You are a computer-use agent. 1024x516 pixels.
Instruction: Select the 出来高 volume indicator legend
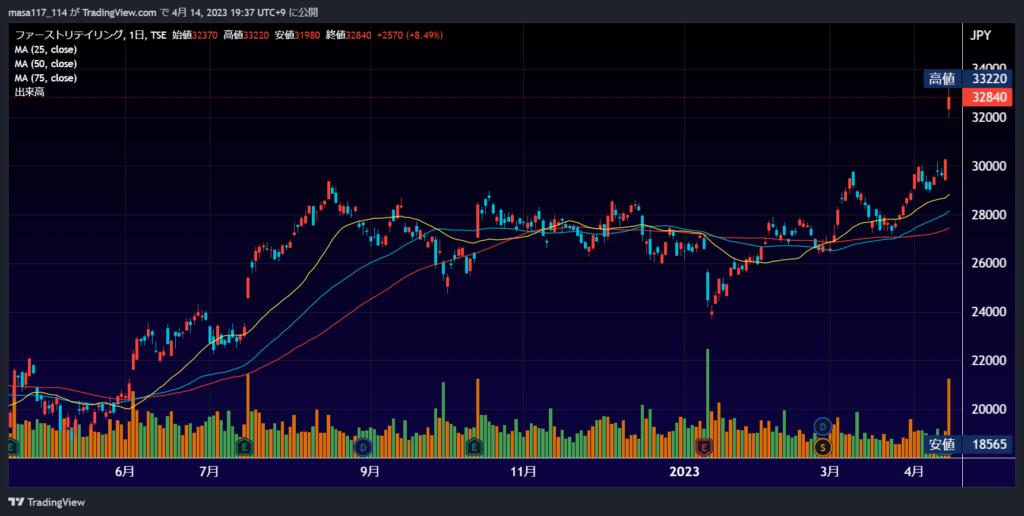[x=29, y=93]
